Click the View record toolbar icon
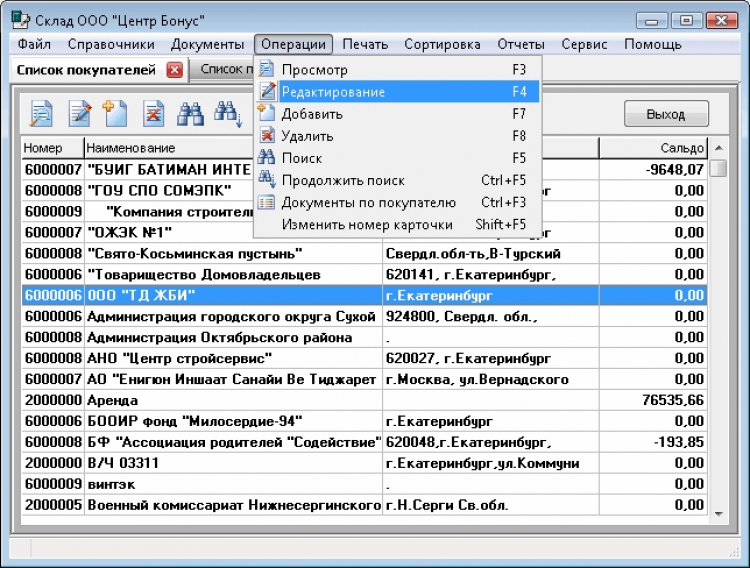 pyautogui.click(x=41, y=113)
